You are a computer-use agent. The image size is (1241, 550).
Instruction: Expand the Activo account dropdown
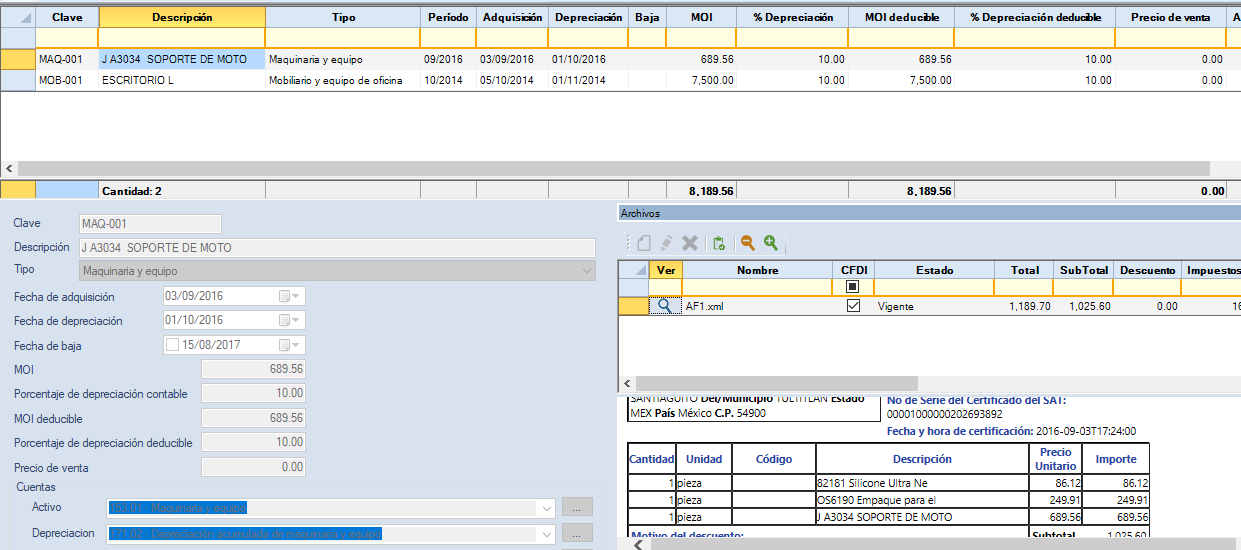point(546,508)
